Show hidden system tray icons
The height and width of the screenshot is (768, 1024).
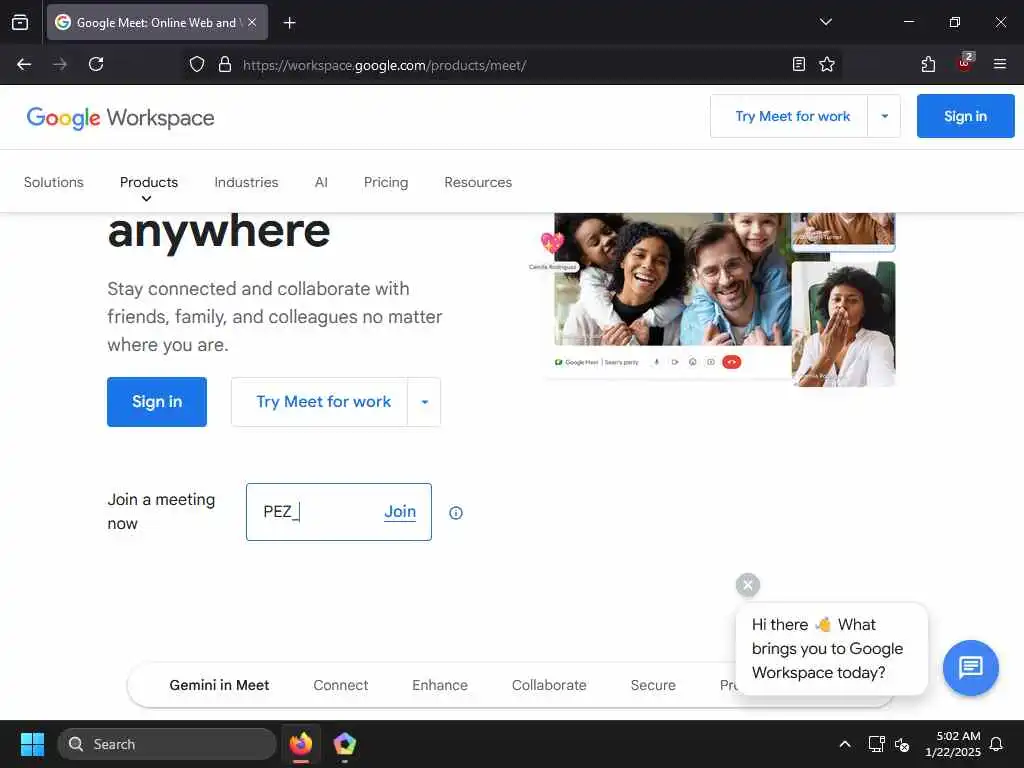click(x=844, y=744)
